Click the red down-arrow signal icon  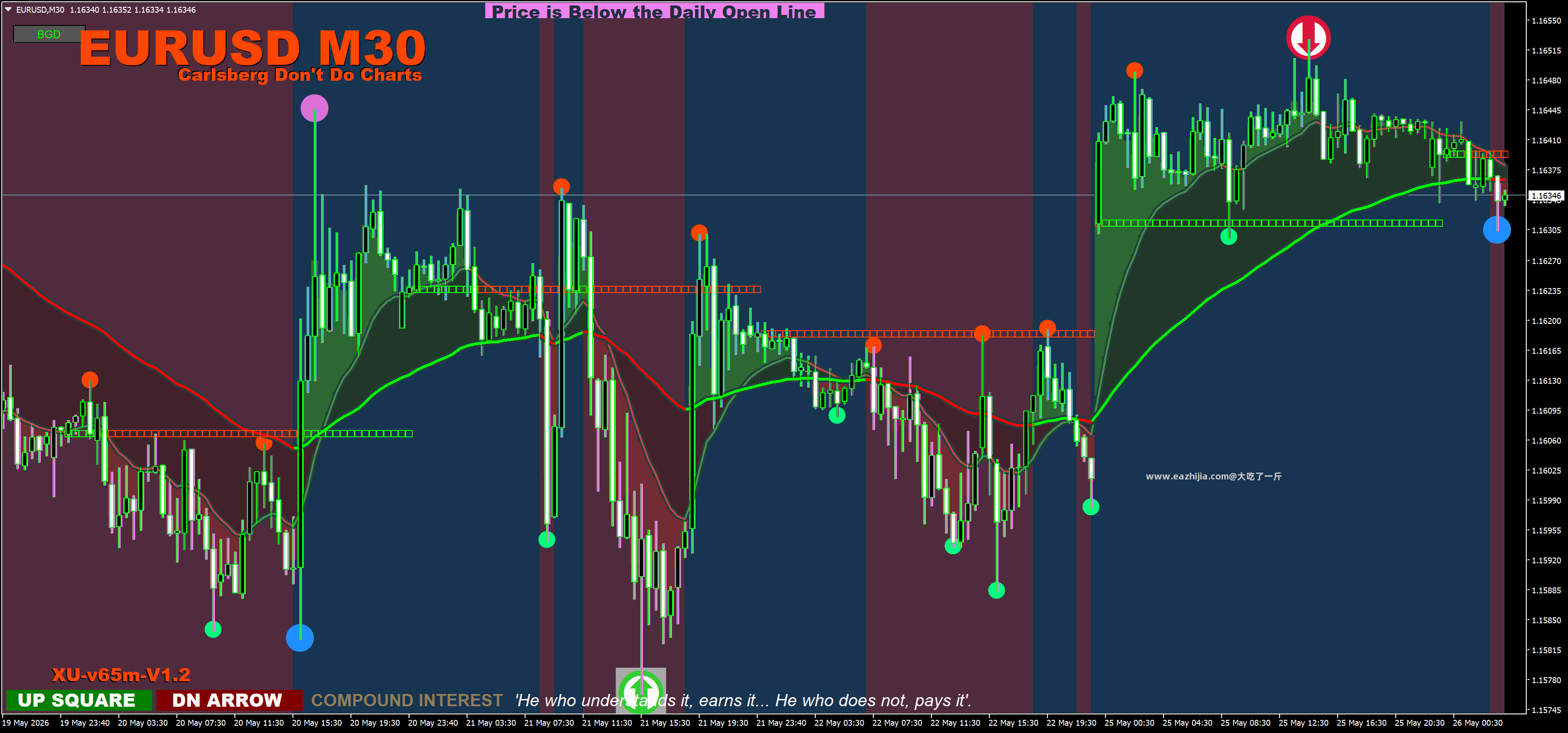(1308, 38)
